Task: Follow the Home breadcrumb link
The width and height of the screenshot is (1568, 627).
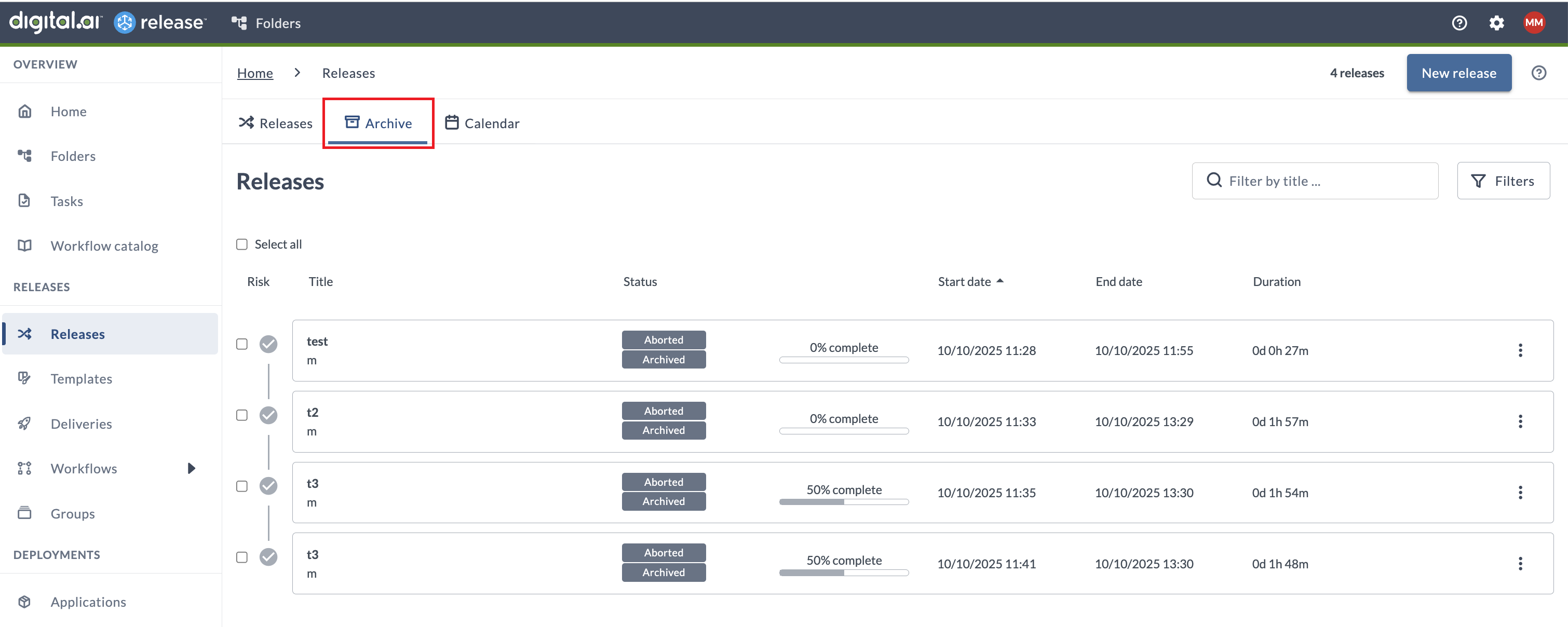Action: click(x=255, y=73)
